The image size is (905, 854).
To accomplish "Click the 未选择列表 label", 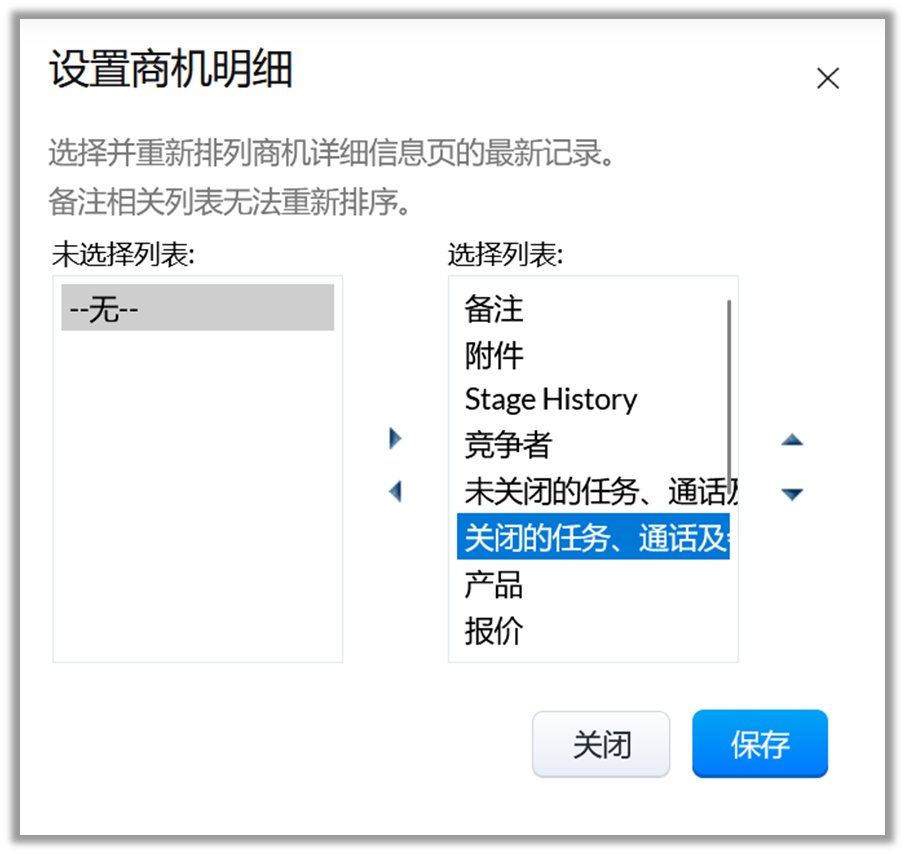I will point(123,255).
